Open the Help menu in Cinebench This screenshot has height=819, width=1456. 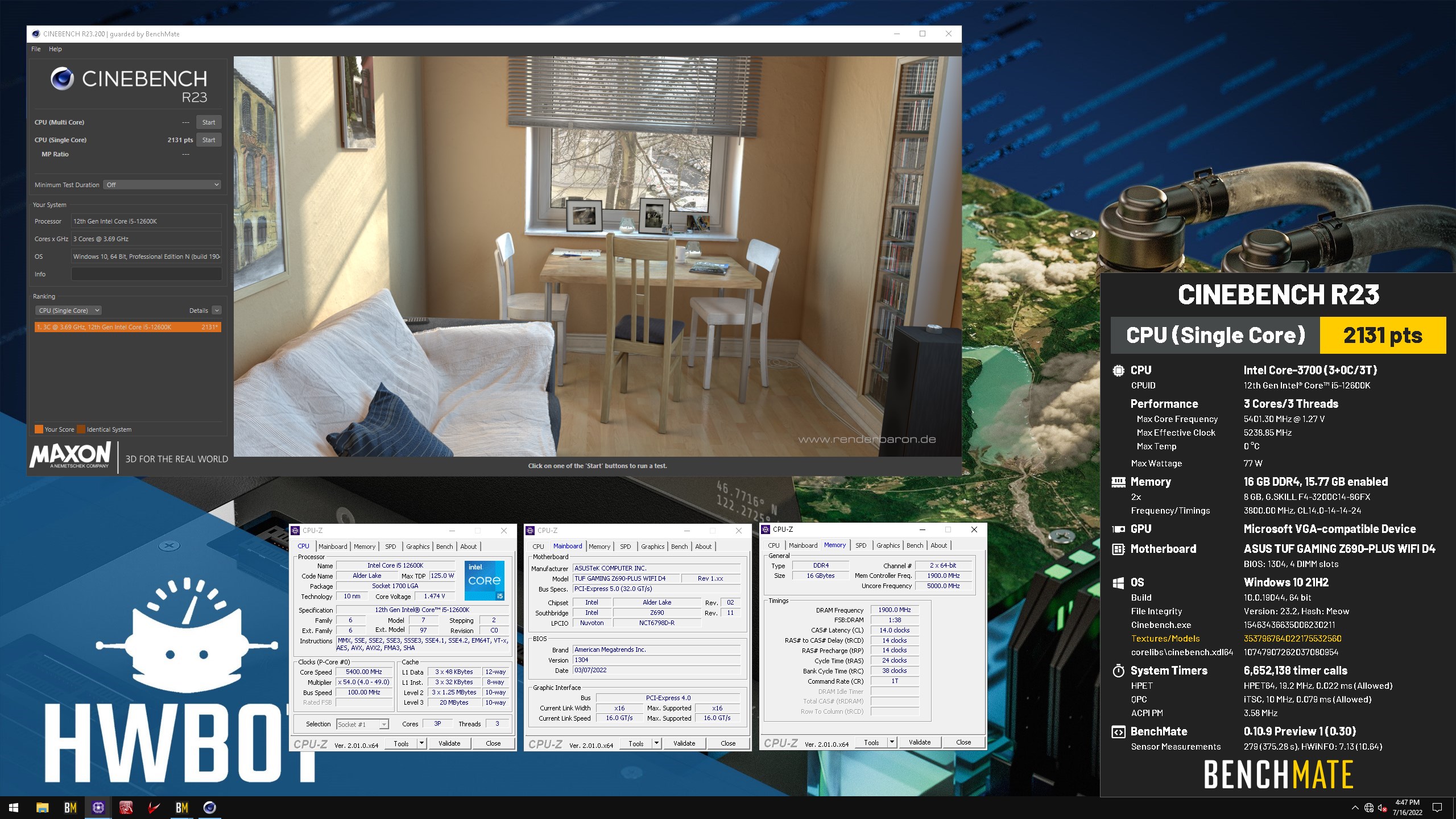pos(55,49)
